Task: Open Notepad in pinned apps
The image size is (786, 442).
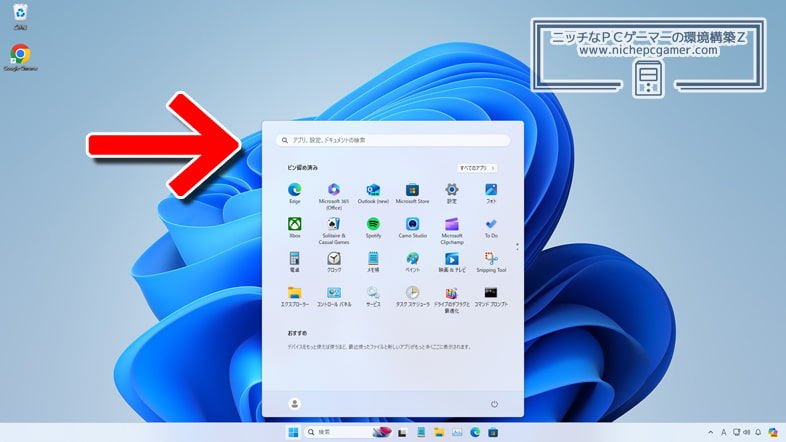Action: coord(373,262)
